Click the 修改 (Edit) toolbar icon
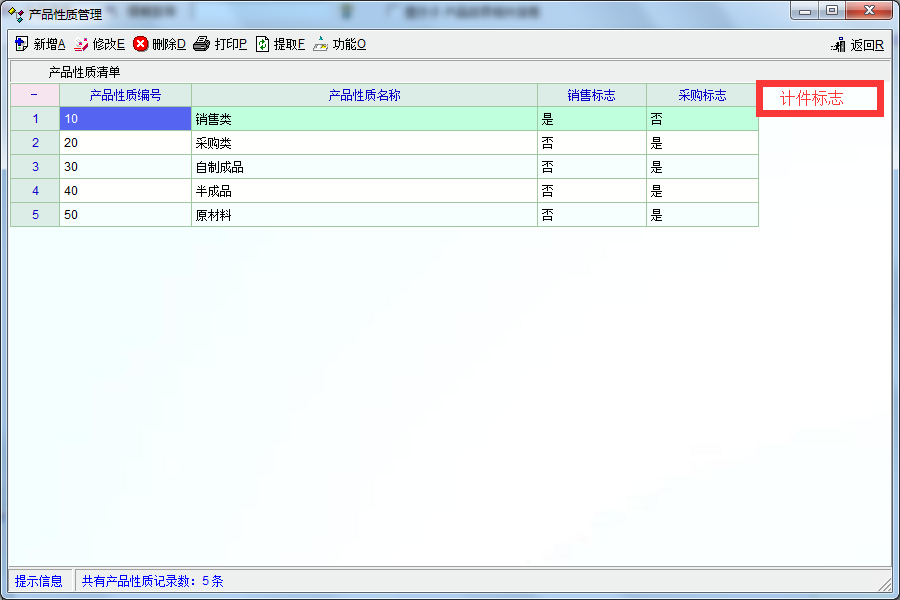This screenshot has width=900, height=600. click(x=81, y=44)
